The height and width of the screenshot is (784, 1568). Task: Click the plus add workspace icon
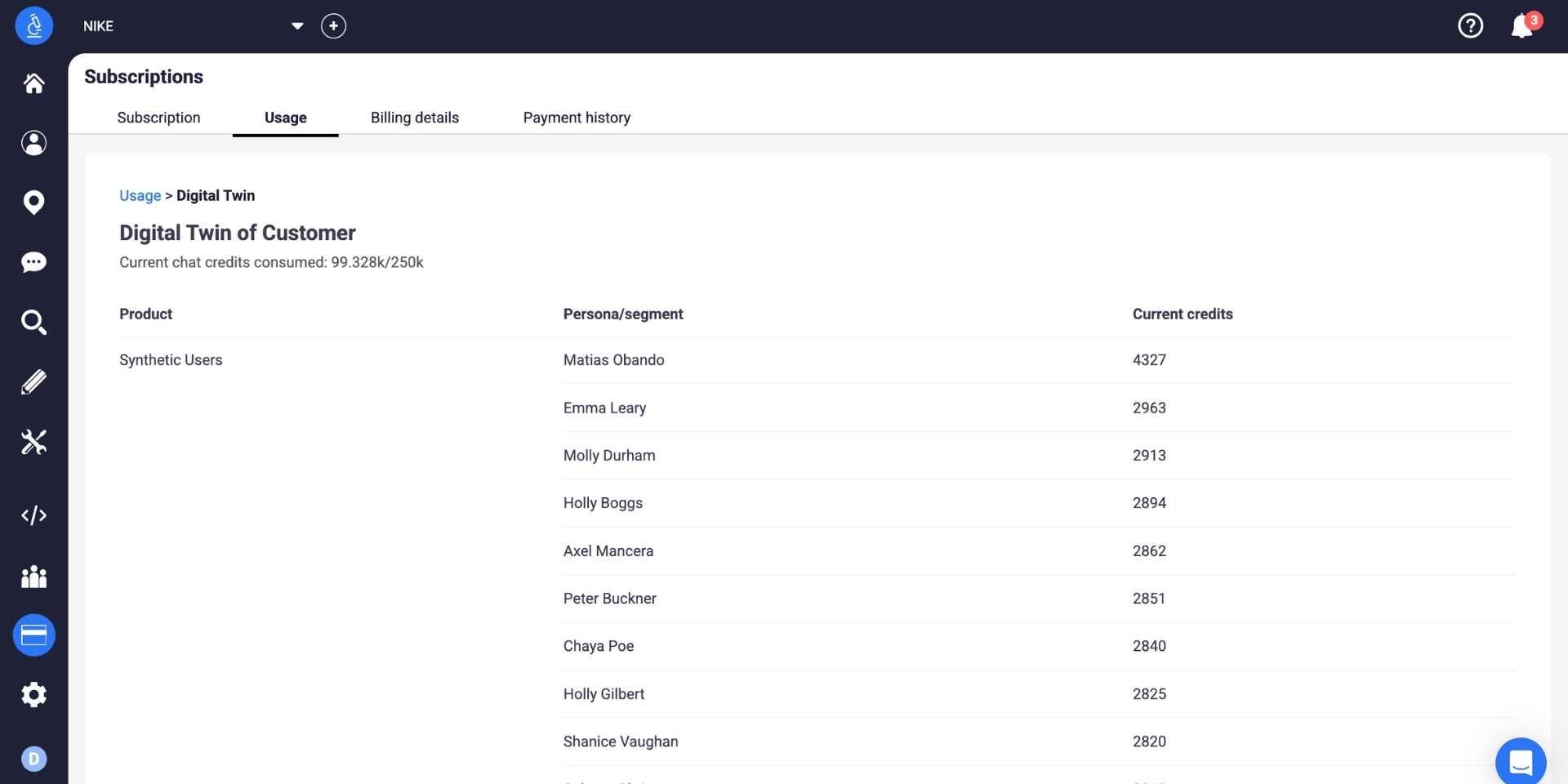point(333,26)
